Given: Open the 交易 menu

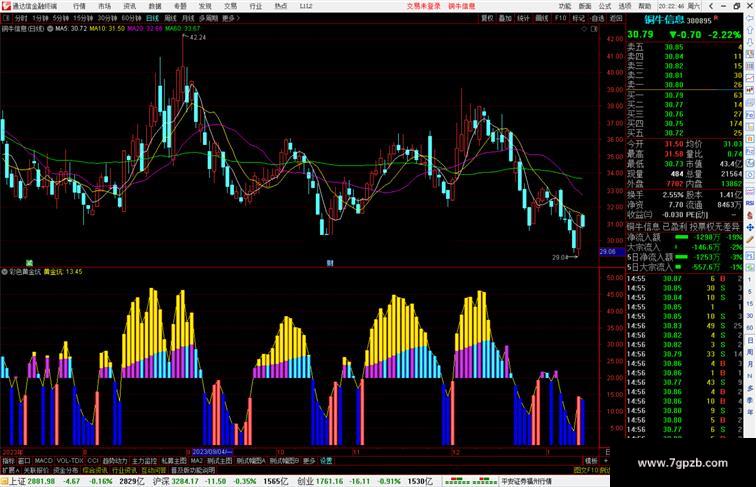Looking at the screenshot, I should click(x=230, y=6).
